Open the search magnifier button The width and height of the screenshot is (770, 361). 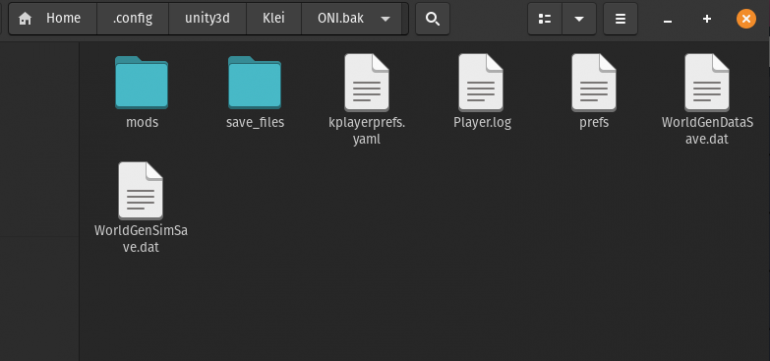coord(433,19)
